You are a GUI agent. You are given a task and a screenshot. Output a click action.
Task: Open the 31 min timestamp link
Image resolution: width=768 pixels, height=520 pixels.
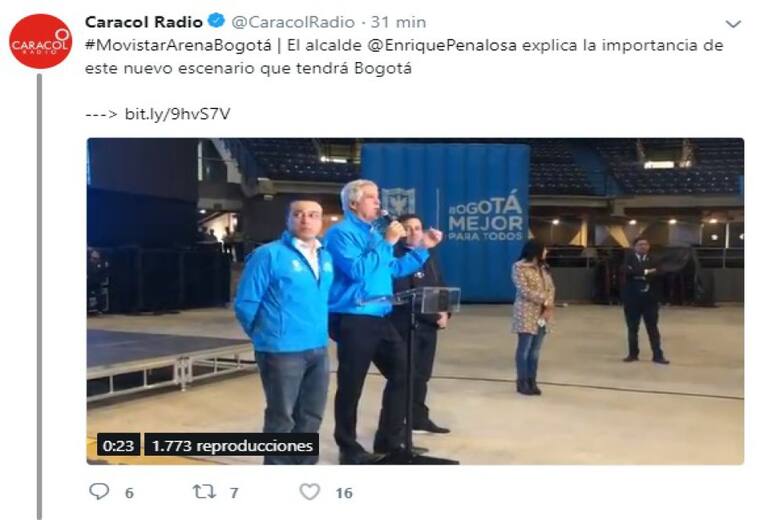(x=398, y=22)
